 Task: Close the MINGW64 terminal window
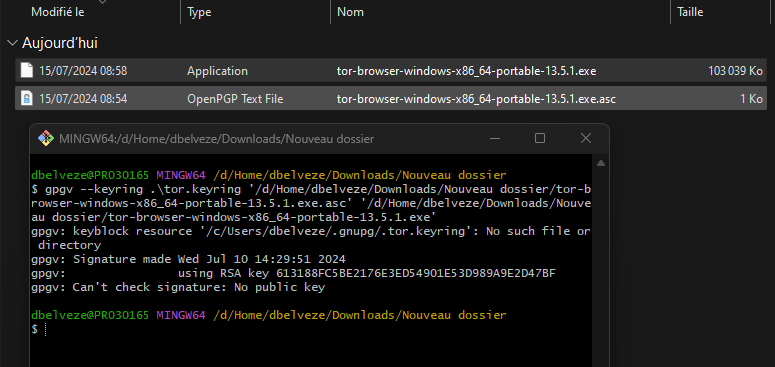click(586, 138)
